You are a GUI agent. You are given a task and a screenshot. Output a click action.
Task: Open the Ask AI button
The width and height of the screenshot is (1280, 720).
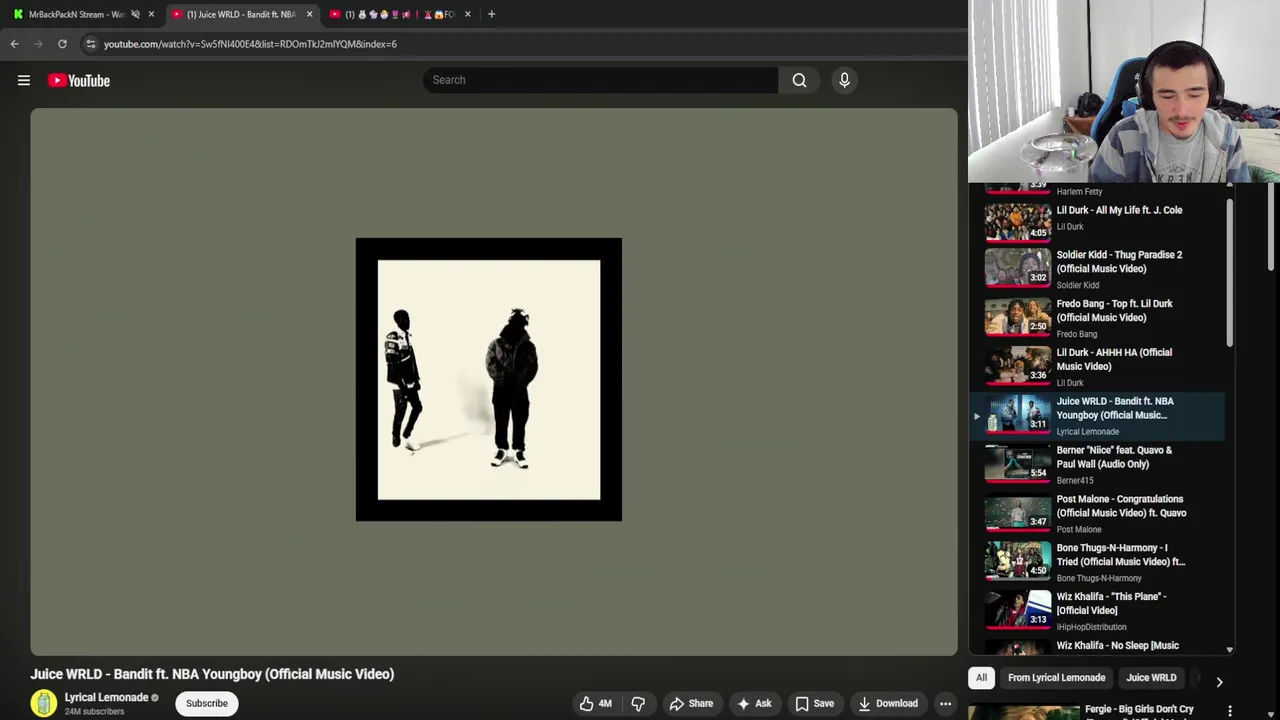pyautogui.click(x=754, y=704)
